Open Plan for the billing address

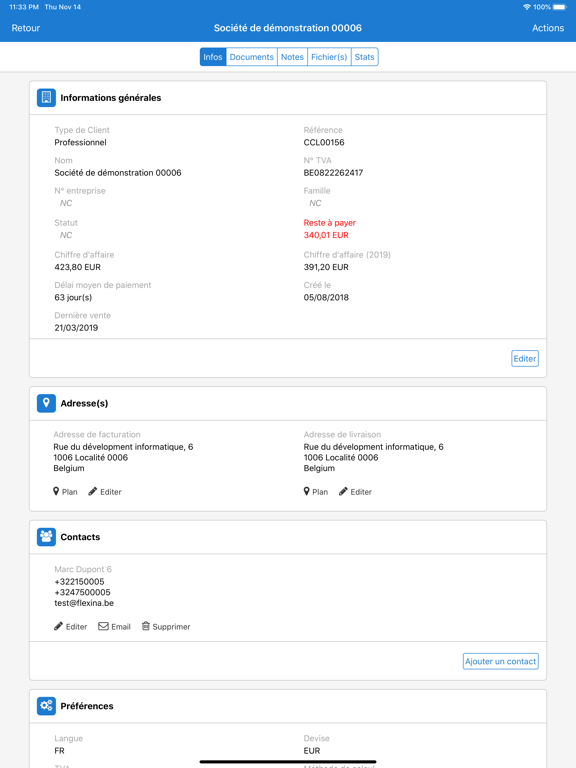point(65,492)
